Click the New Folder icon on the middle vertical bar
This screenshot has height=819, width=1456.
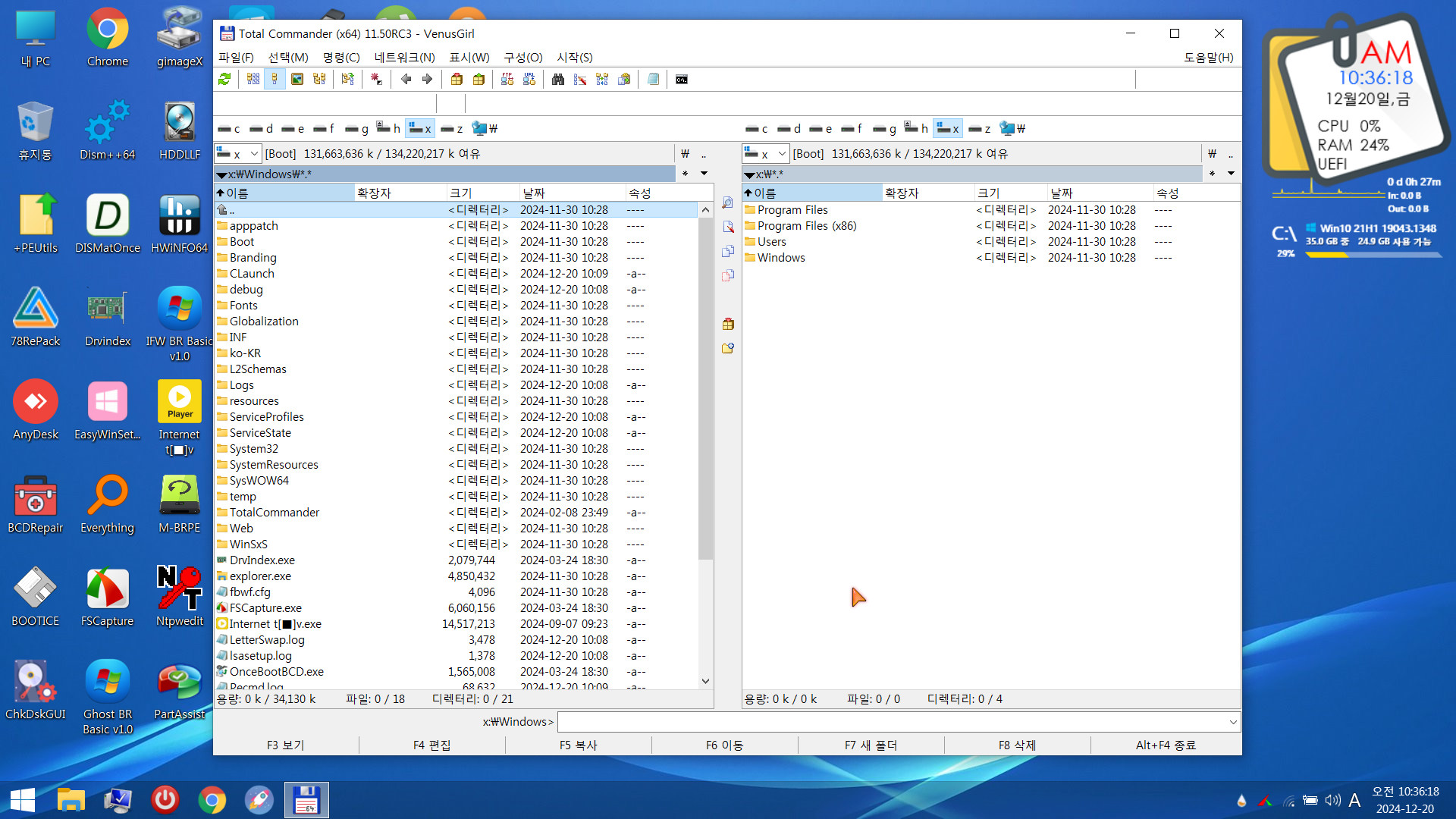coord(728,348)
